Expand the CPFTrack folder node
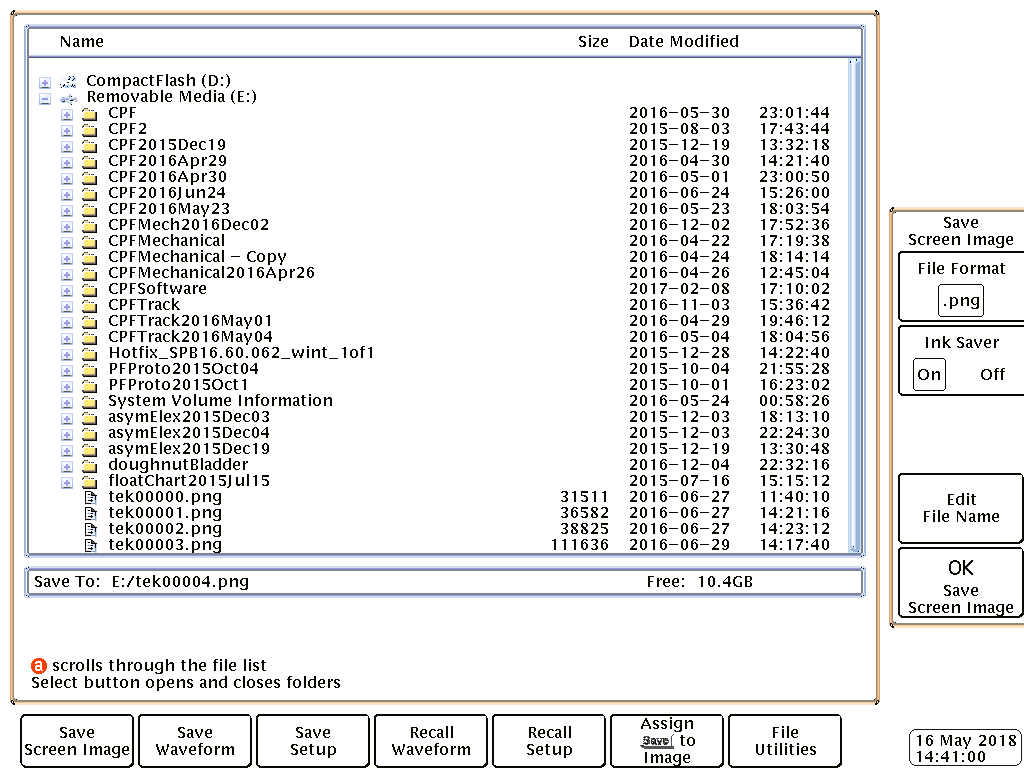 pos(67,306)
